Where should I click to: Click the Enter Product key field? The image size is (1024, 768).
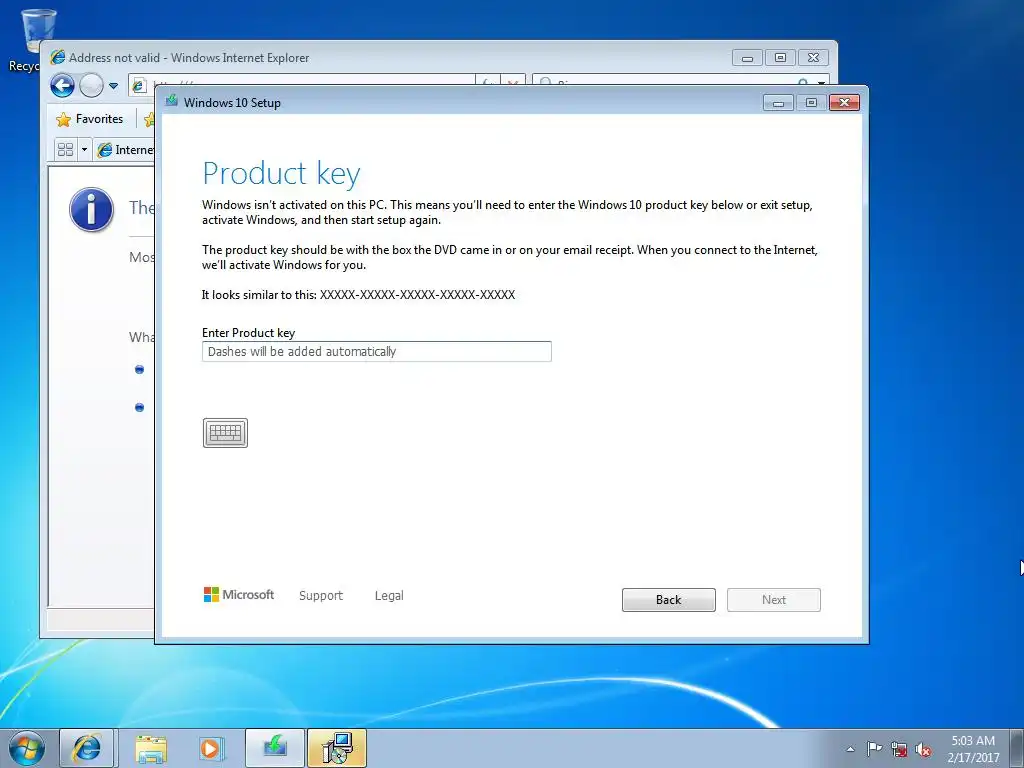coord(377,351)
